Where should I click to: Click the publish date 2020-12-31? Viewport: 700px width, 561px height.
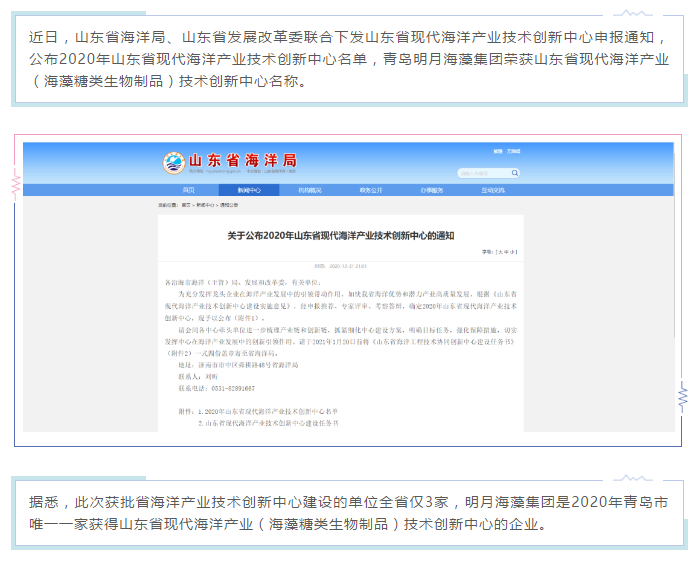click(342, 266)
